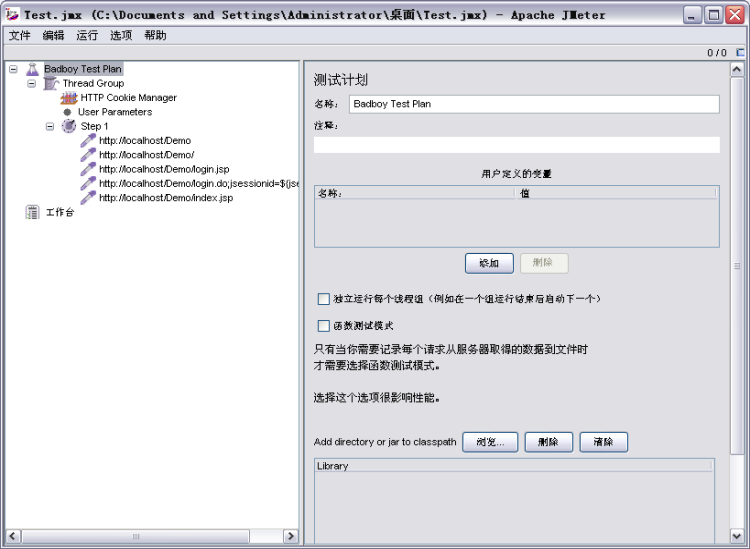Click the sampler icon for index.jsp request
The image size is (750, 549).
88,198
